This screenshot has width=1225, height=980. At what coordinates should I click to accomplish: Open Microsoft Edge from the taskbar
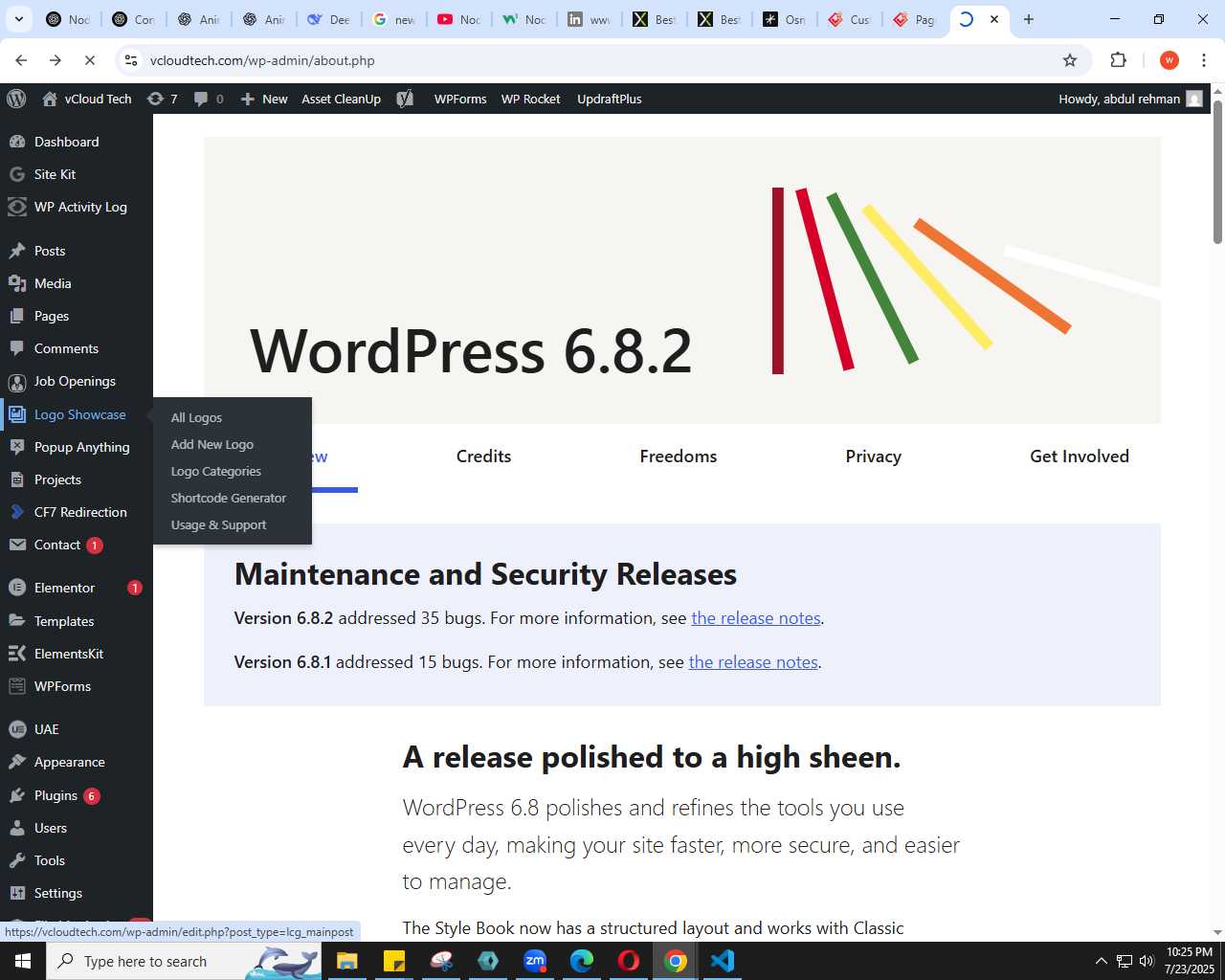(582, 961)
